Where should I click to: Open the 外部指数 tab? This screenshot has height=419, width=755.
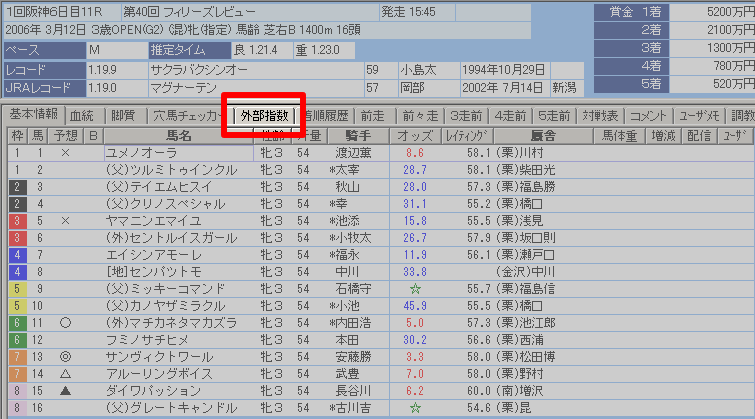[264, 115]
